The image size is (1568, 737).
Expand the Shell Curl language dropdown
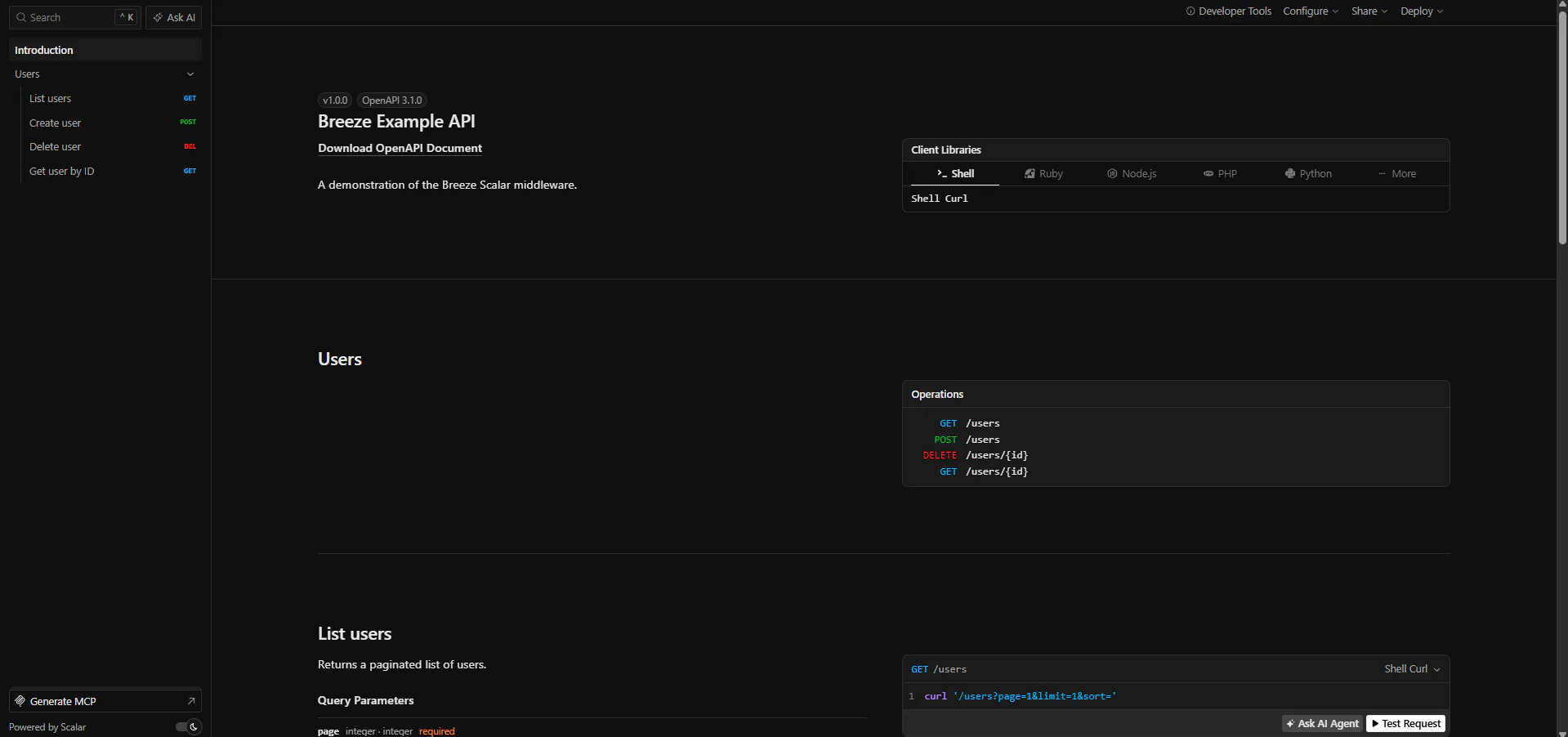point(1412,669)
